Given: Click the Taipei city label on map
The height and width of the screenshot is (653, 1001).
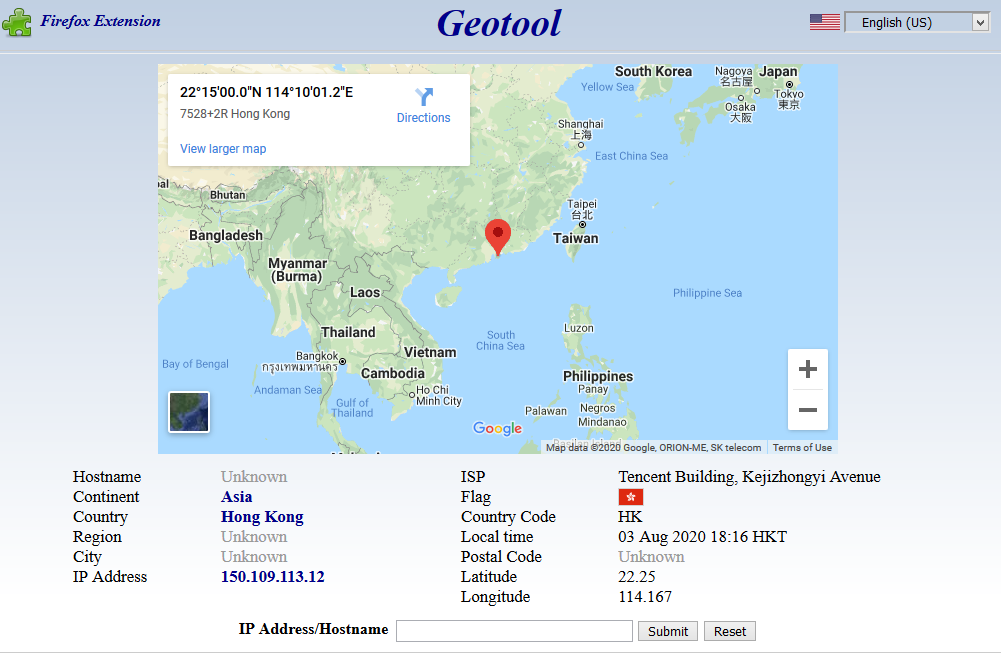Looking at the screenshot, I should coord(582,209).
